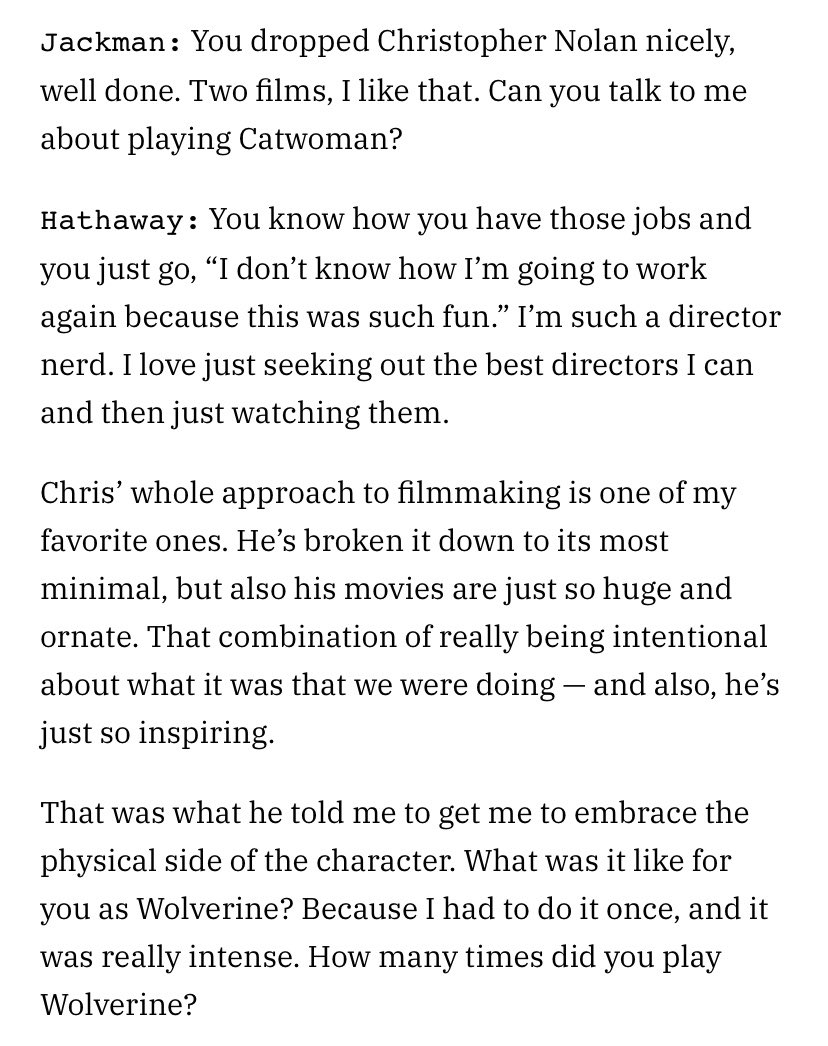Click the final word 'Wolverine?' on the last line
Screen dimensions: 828x1046
(119, 1005)
